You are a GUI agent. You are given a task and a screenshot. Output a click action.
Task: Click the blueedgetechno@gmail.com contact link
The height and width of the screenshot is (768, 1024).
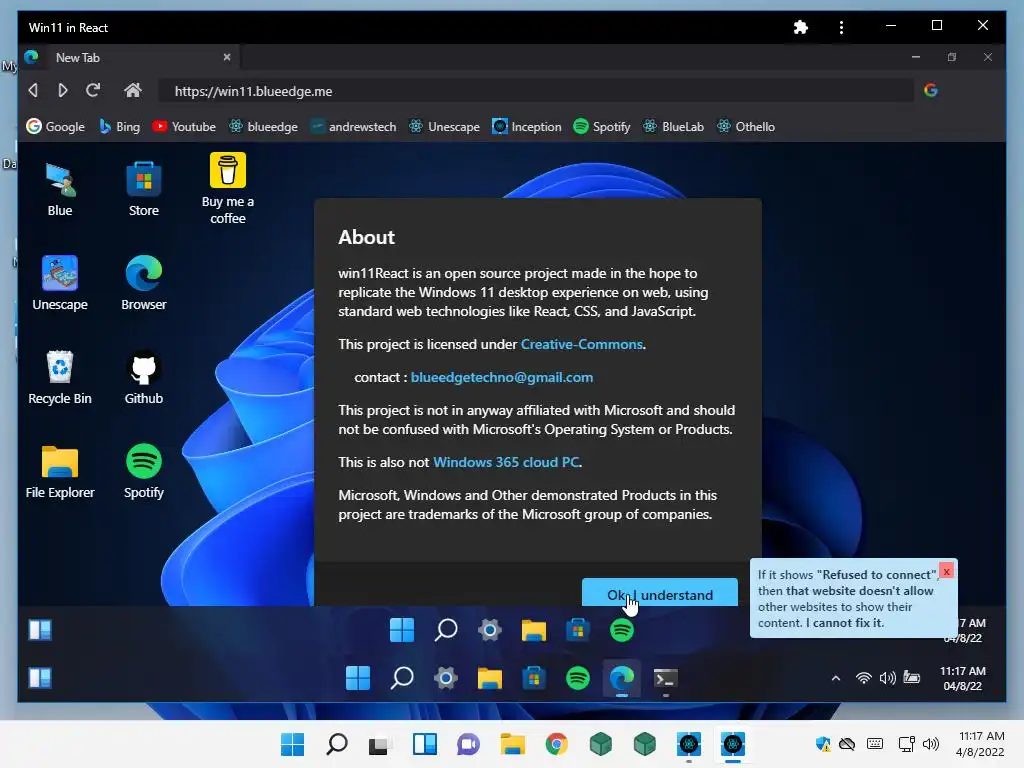(x=502, y=377)
